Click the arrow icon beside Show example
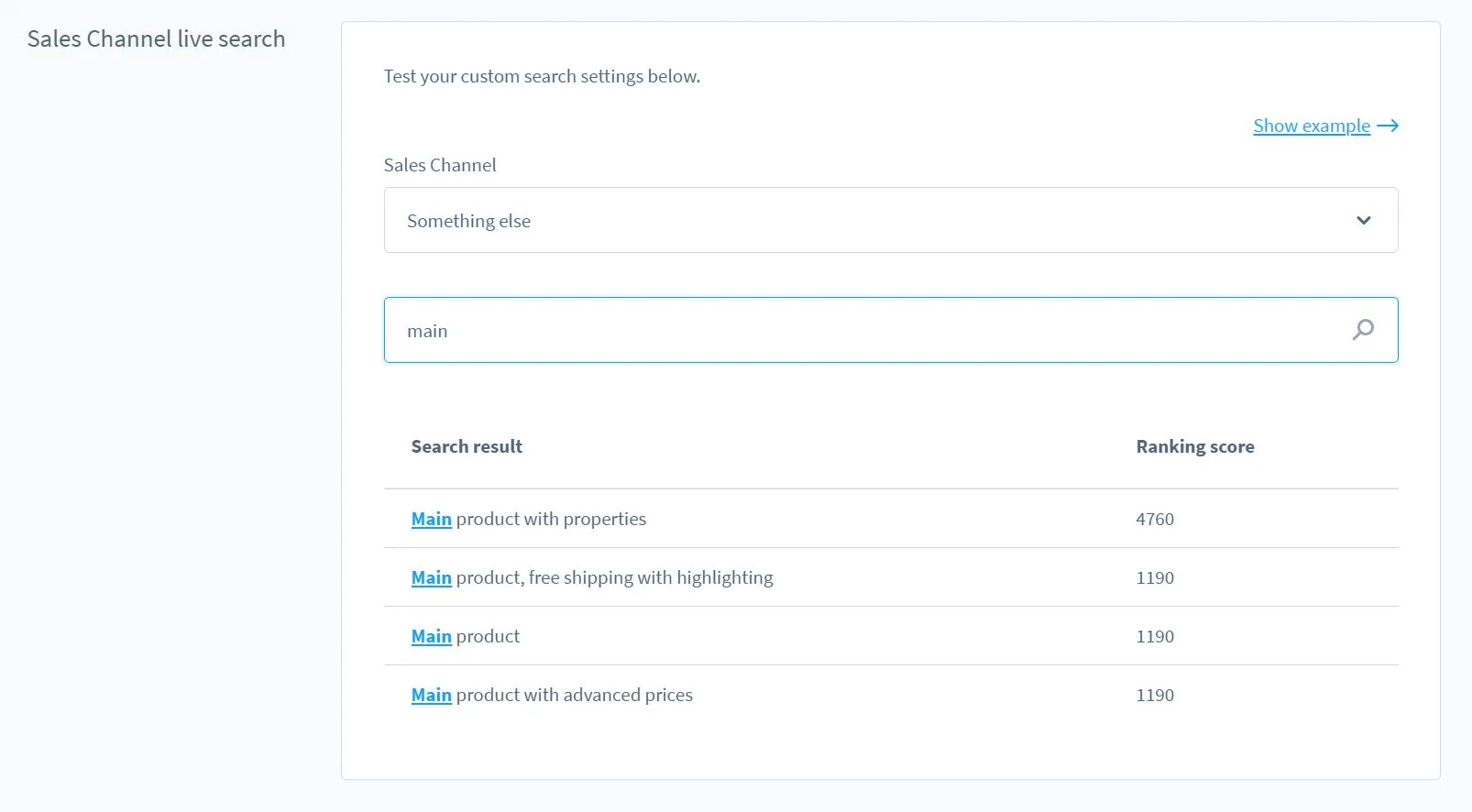The height and width of the screenshot is (812, 1472). pos(1388,126)
